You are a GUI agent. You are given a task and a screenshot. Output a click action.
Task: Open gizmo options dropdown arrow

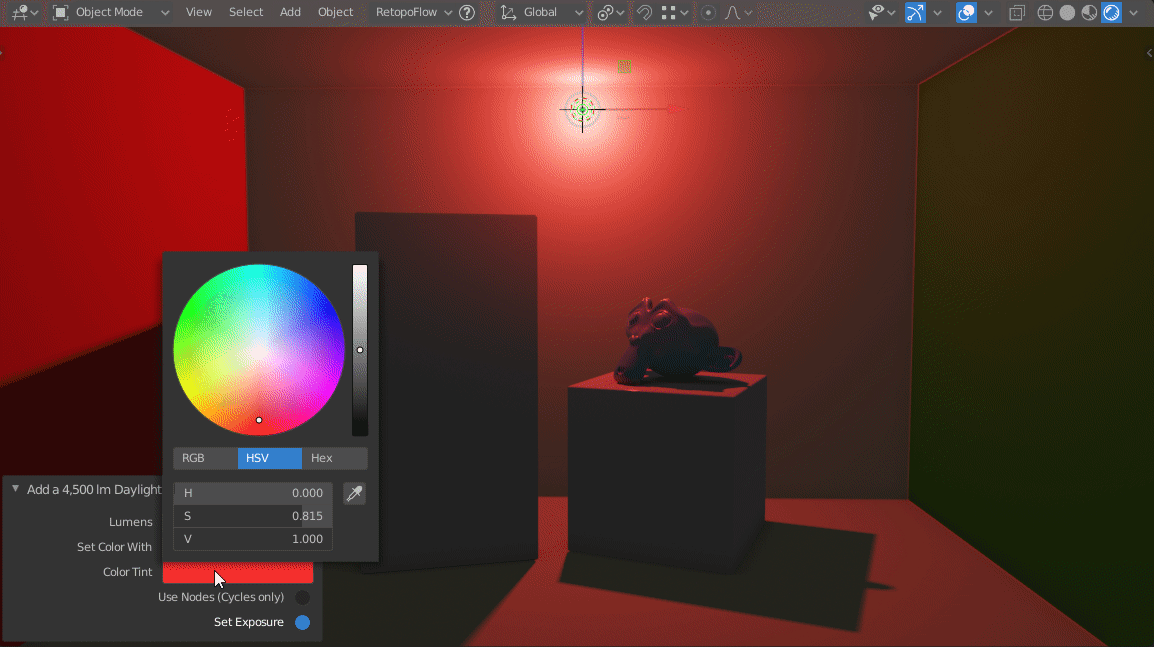(937, 13)
